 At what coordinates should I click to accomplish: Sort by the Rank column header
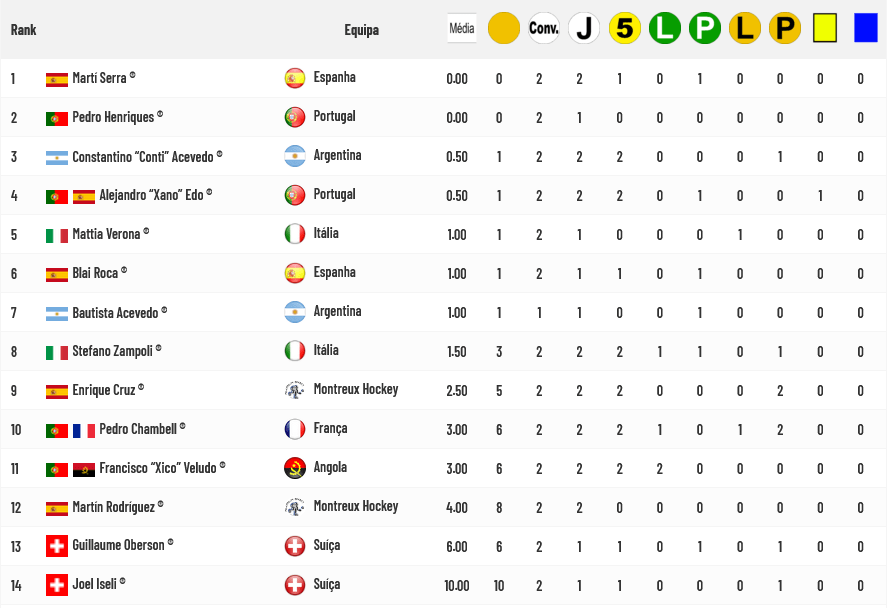pyautogui.click(x=24, y=30)
